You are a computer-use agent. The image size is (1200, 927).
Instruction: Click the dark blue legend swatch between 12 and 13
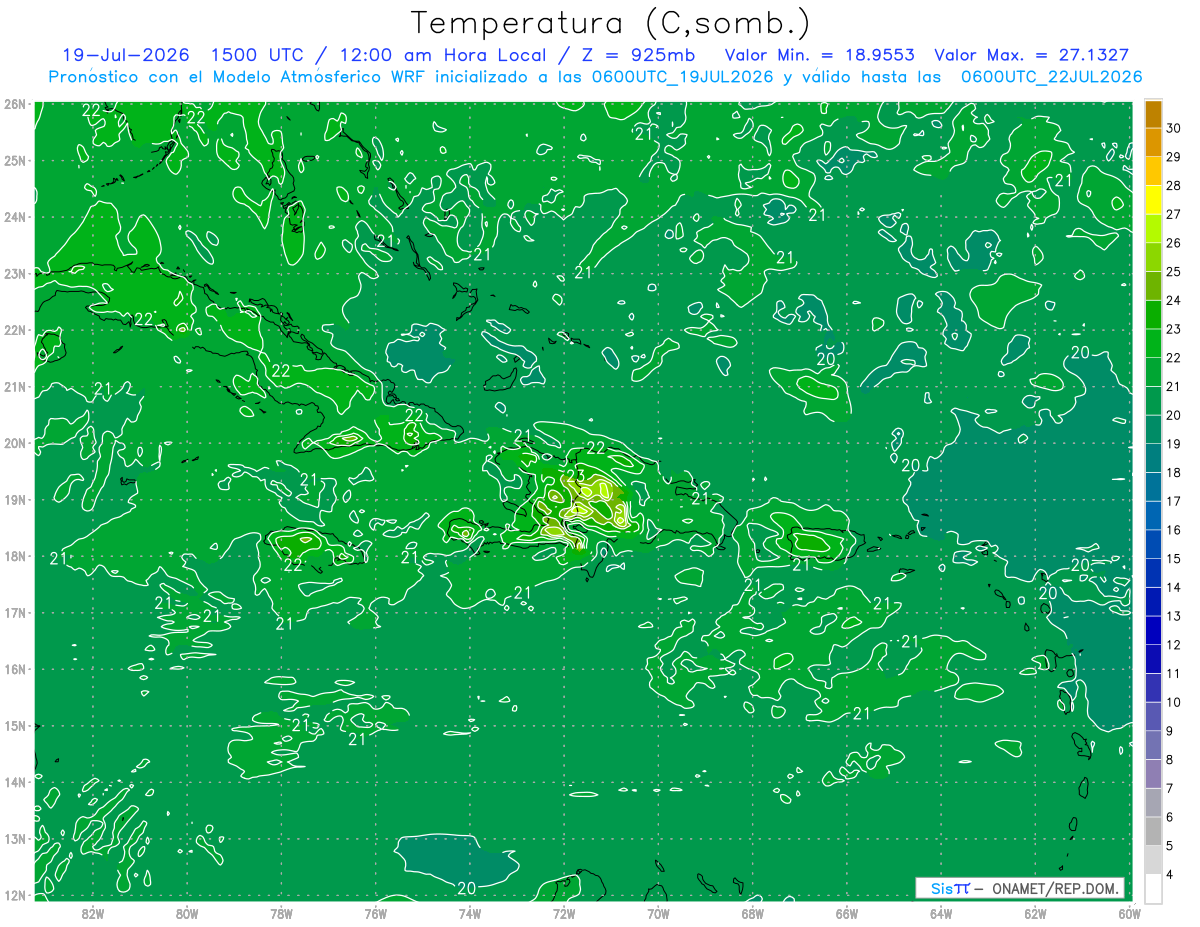1153,630
